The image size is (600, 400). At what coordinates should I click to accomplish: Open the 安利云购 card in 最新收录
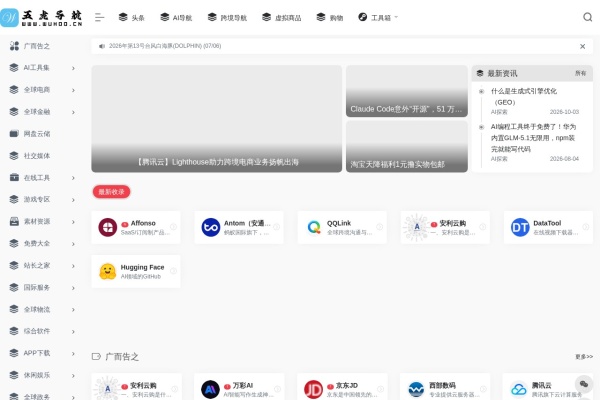(445, 227)
